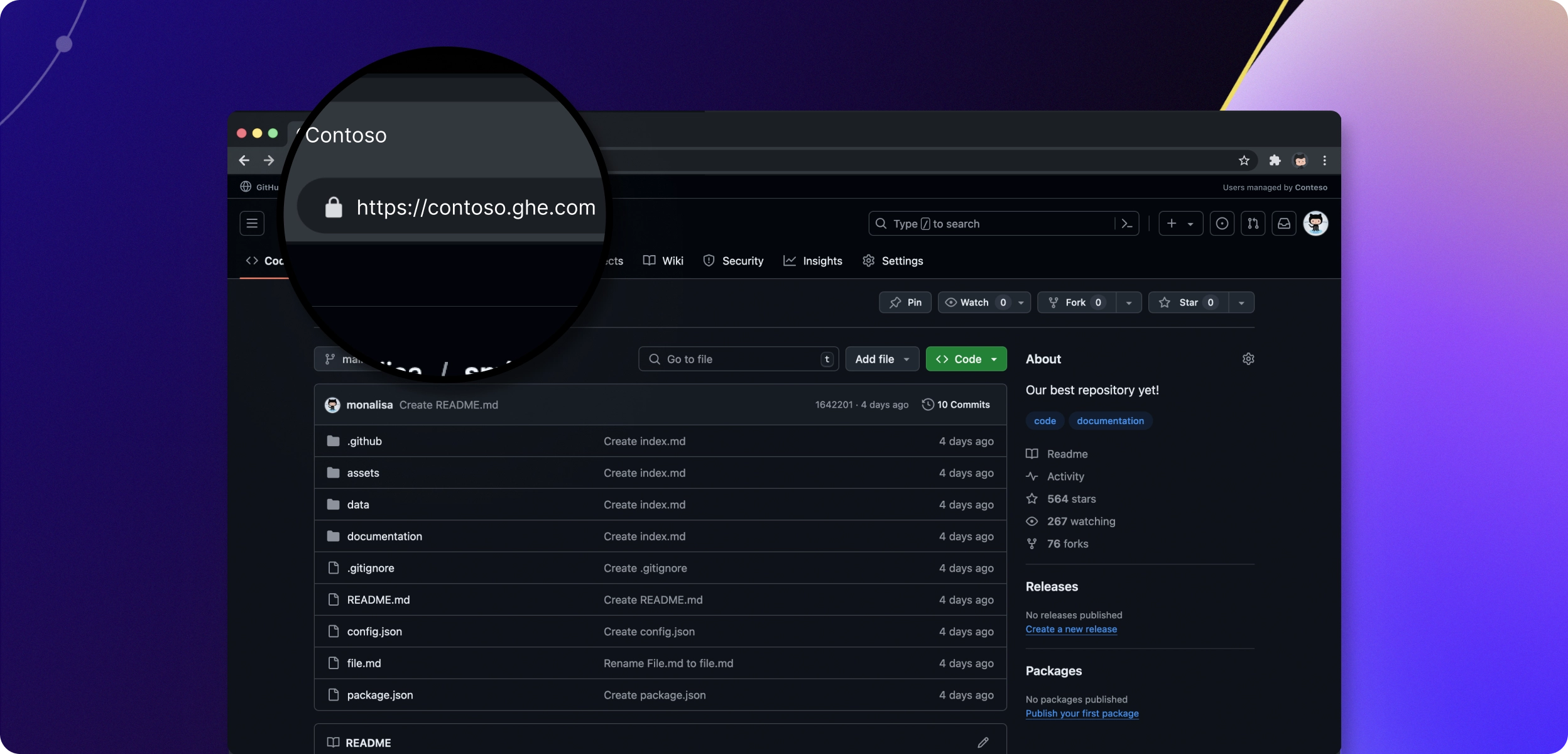This screenshot has width=1568, height=754.
Task: Open About settings gear icon
Action: (x=1248, y=359)
